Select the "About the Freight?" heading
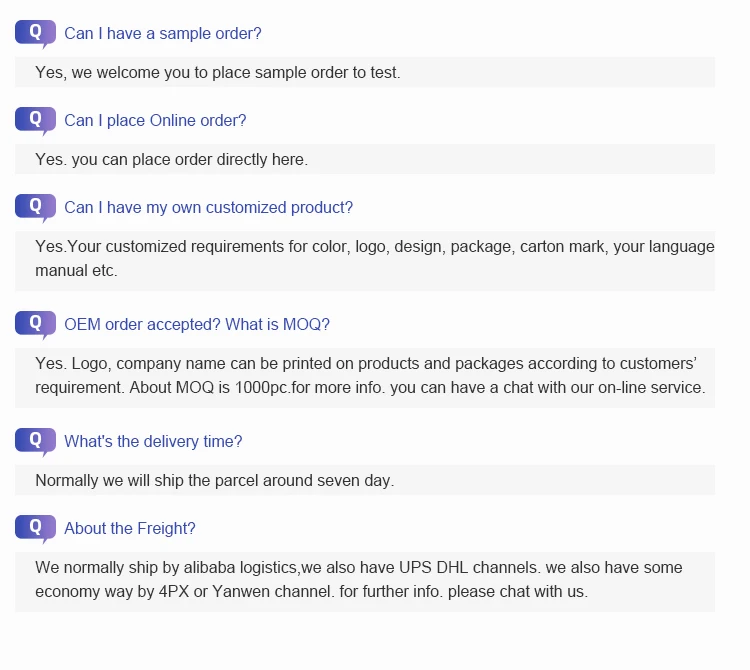Image resolution: width=750 pixels, height=670 pixels. pyautogui.click(x=130, y=529)
